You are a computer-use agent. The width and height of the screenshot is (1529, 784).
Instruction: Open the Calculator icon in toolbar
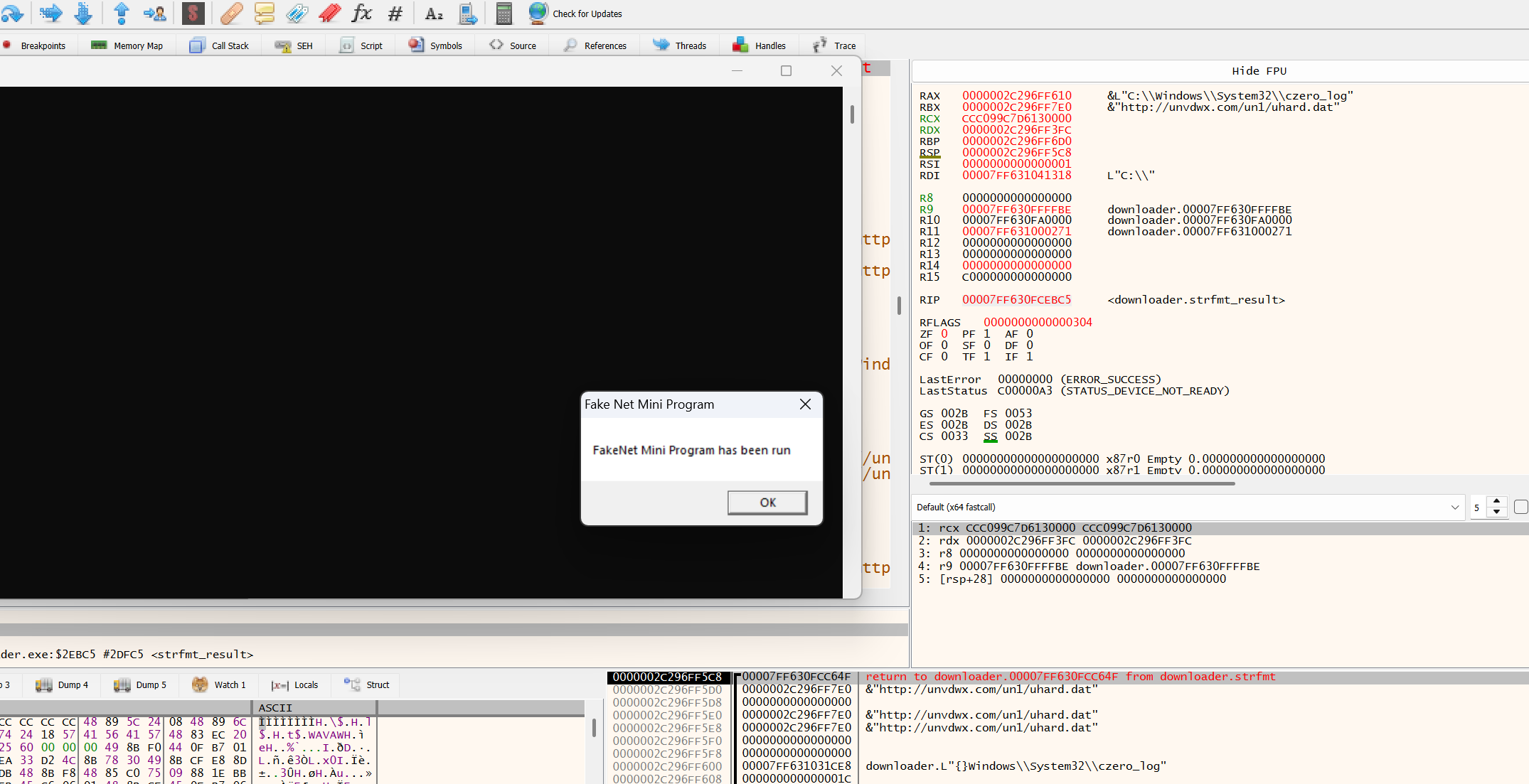point(504,13)
